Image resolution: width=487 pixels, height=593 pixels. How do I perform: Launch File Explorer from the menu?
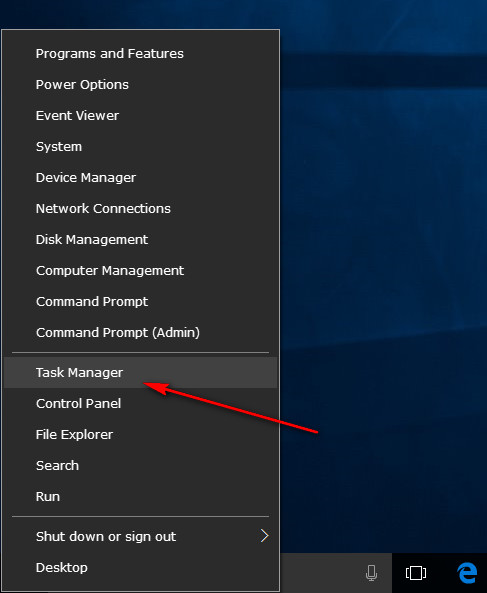[x=140, y=435]
